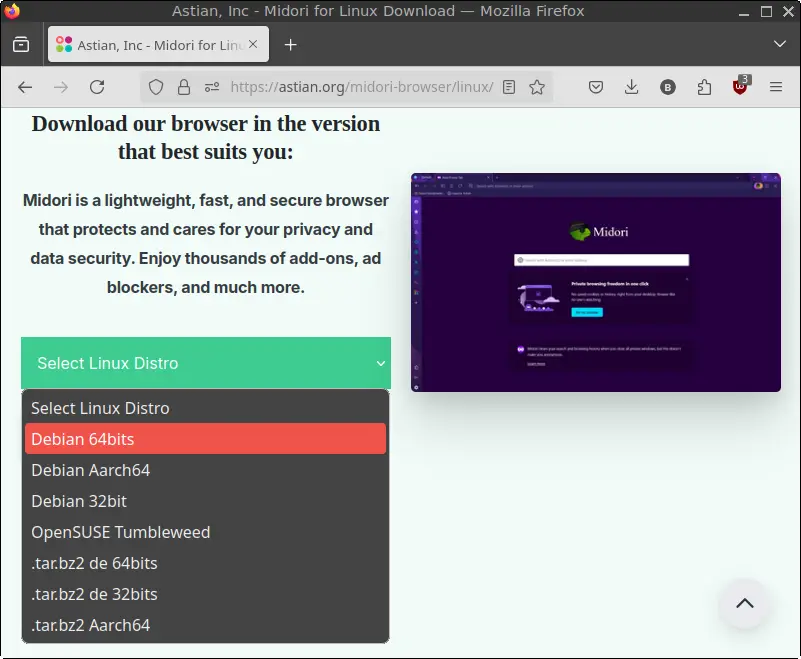
Task: Close the Astian Midori tab
Action: [253, 44]
